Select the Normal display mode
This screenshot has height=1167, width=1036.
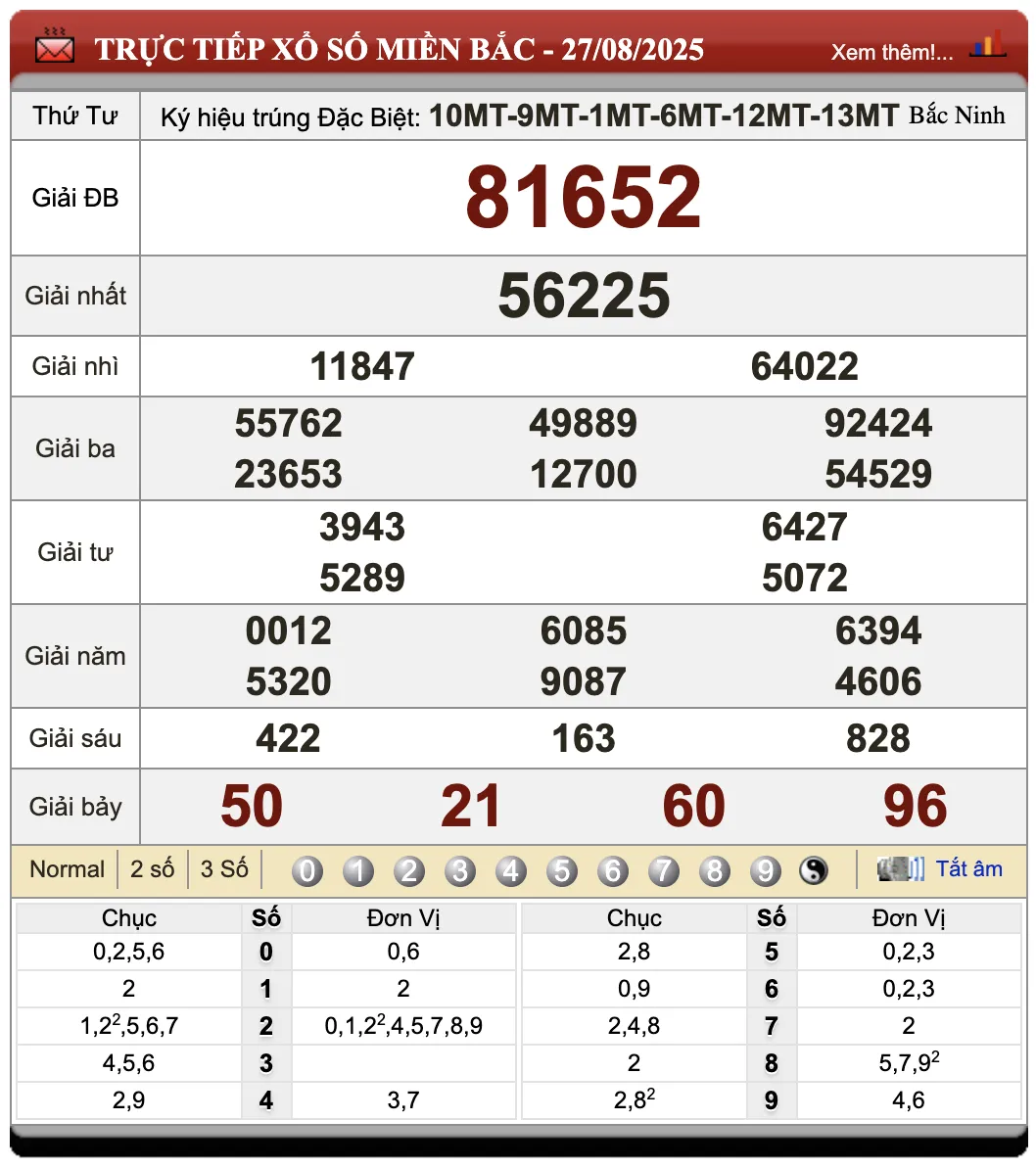[x=68, y=869]
